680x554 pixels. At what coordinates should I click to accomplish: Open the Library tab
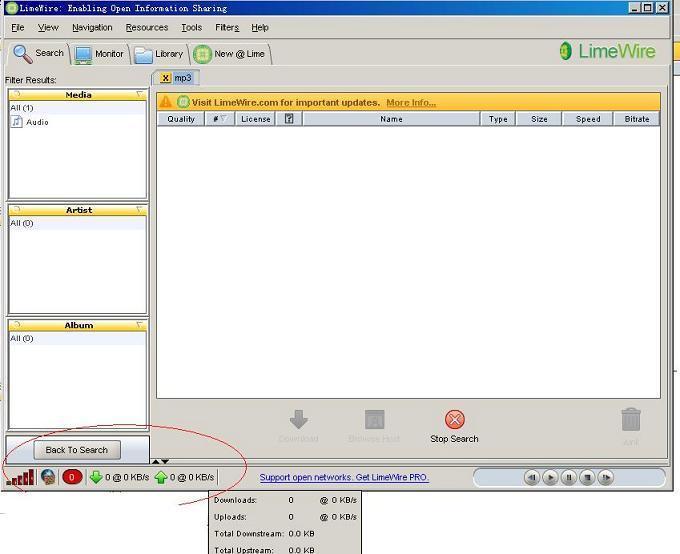(159, 54)
